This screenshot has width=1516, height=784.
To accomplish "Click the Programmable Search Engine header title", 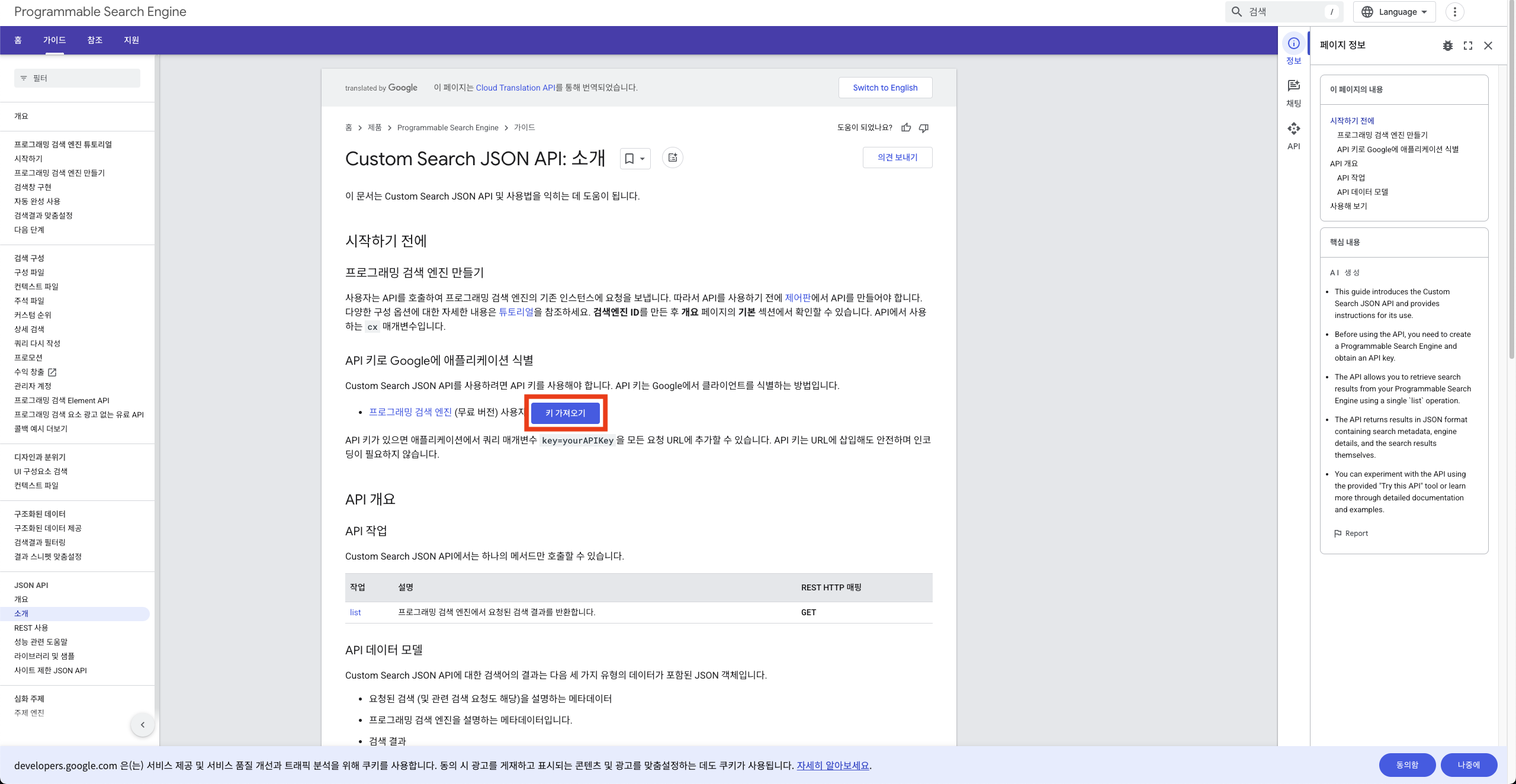I will (100, 12).
